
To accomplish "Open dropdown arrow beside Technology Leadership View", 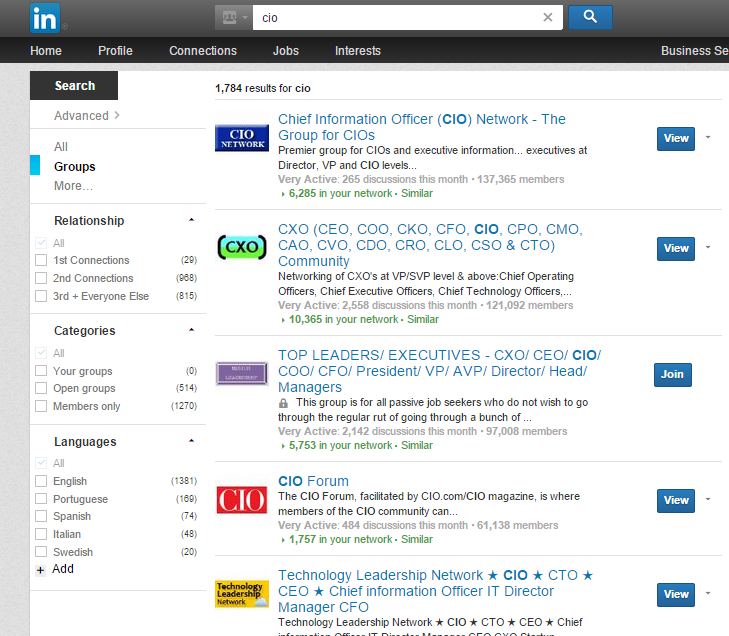I will coord(708,593).
